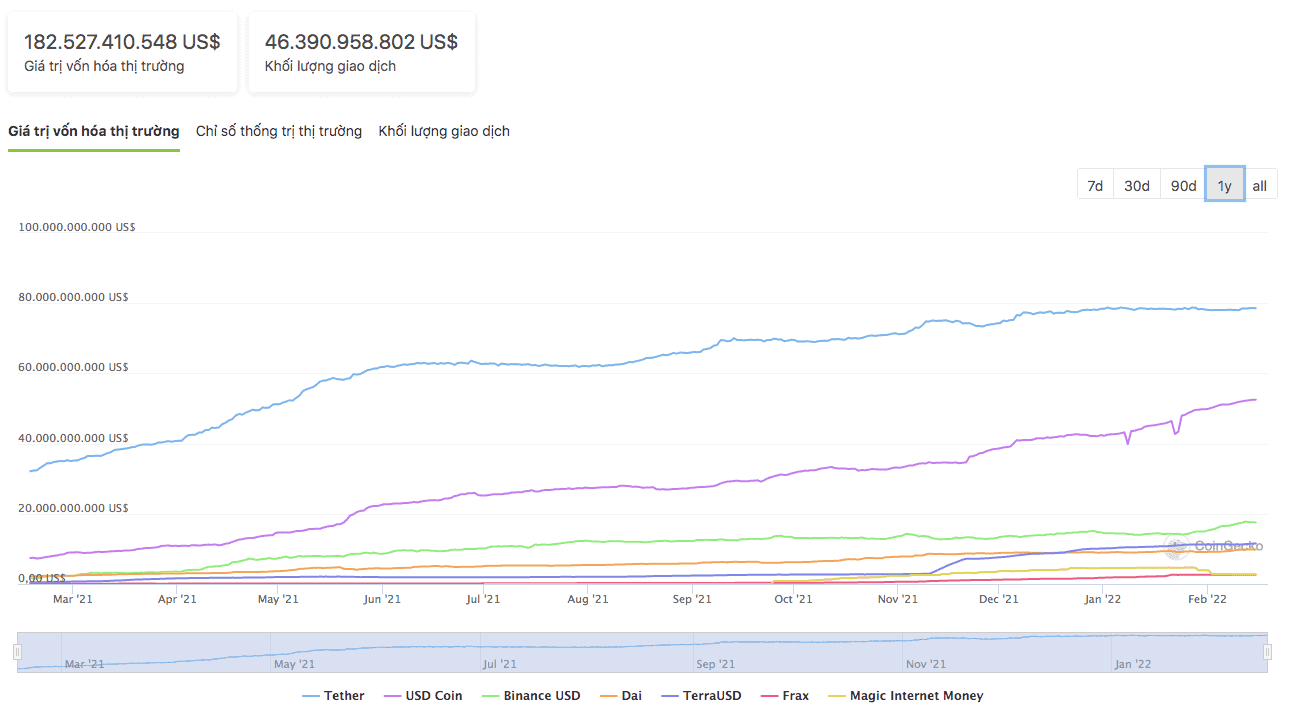Open the Khối lượng giao dịch tab
This screenshot has width=1289, height=706.
click(x=444, y=131)
